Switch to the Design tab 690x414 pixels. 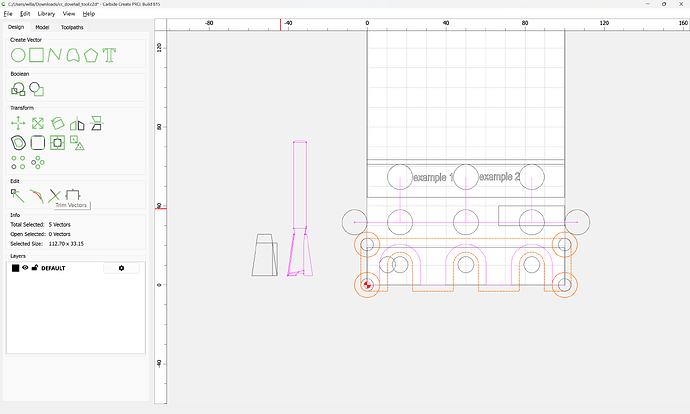pos(16,27)
